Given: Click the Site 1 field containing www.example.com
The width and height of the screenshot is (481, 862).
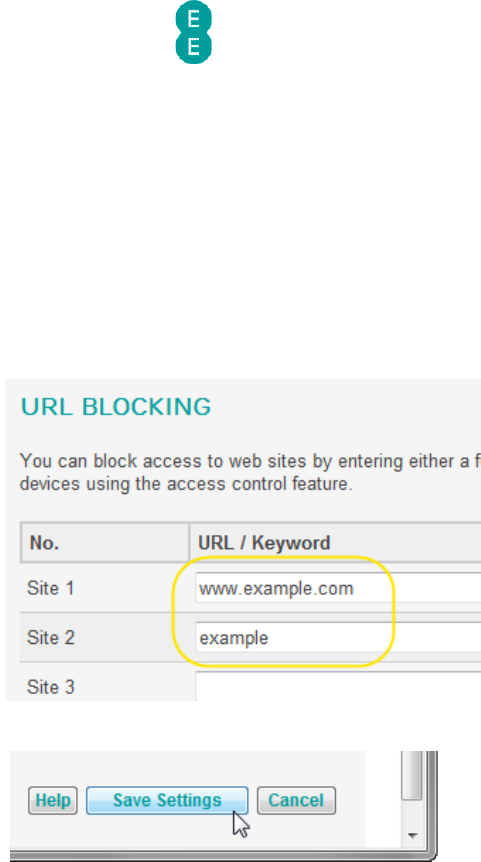Looking at the screenshot, I should [338, 588].
